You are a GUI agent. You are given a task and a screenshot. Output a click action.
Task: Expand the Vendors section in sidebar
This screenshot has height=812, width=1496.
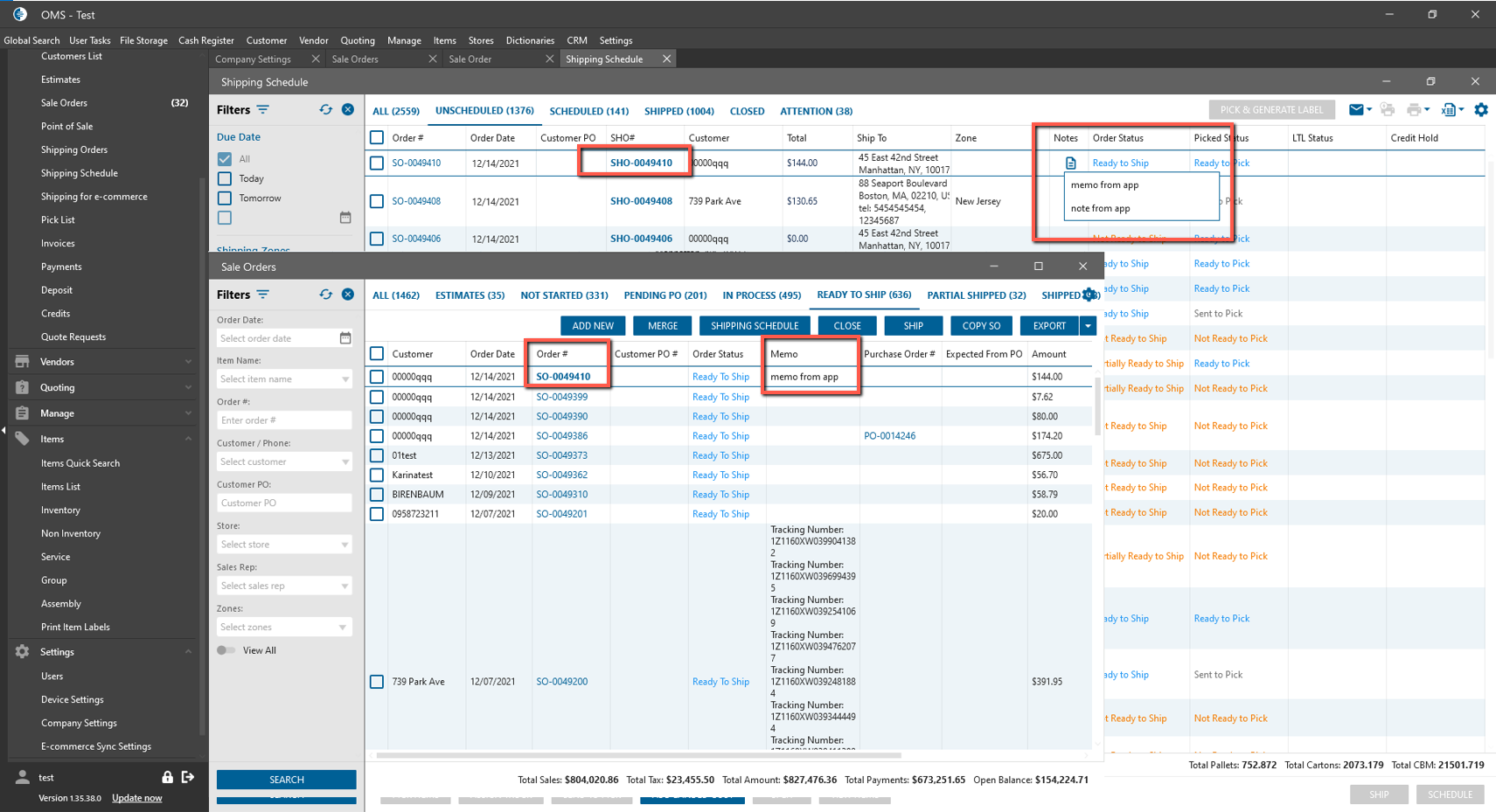188,362
